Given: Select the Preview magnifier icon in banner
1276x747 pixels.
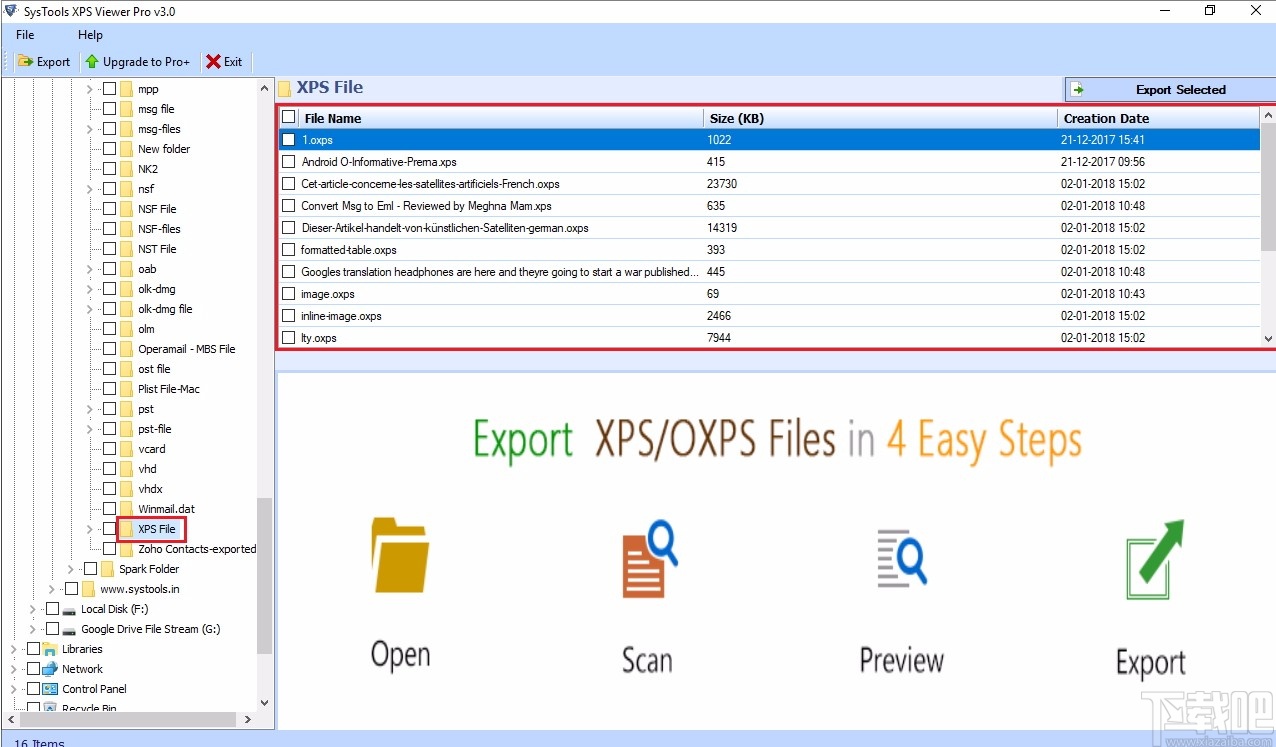Looking at the screenshot, I should click(900, 558).
